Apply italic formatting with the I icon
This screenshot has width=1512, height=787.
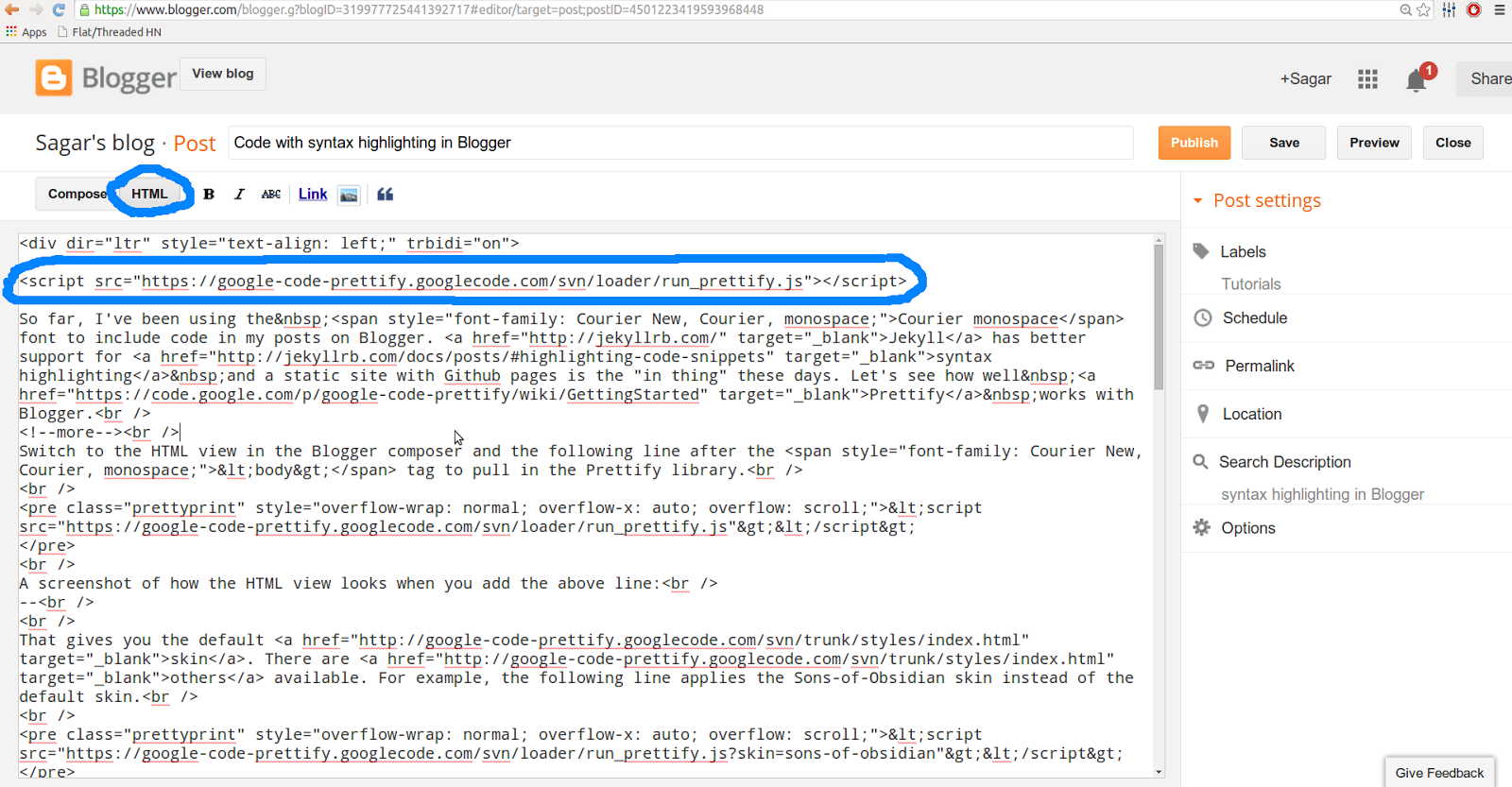pyautogui.click(x=239, y=194)
